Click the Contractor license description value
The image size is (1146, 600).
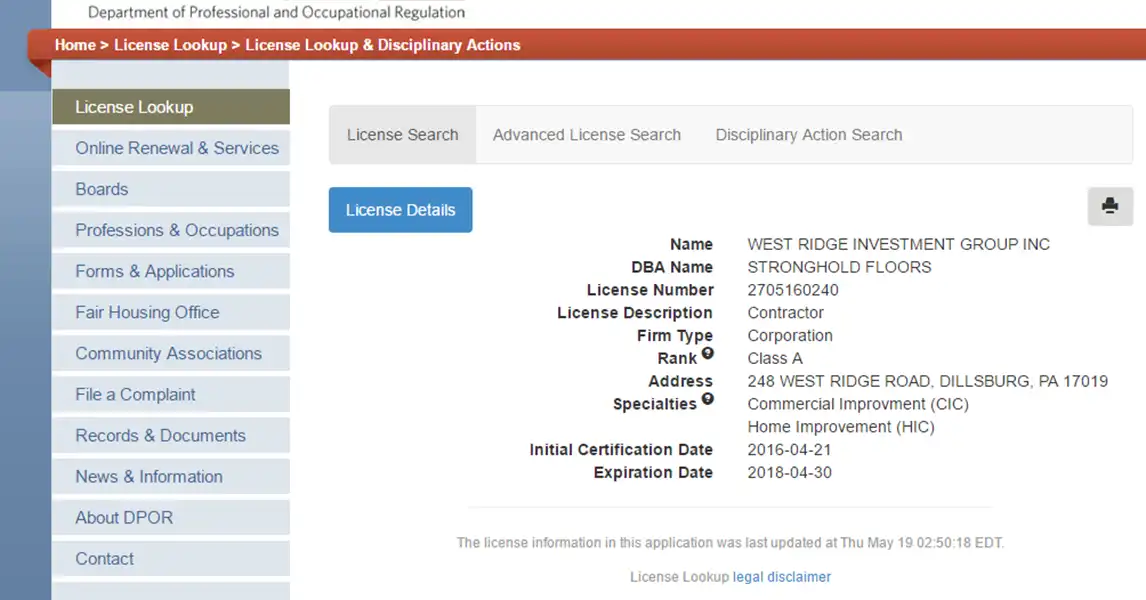[x=785, y=313]
